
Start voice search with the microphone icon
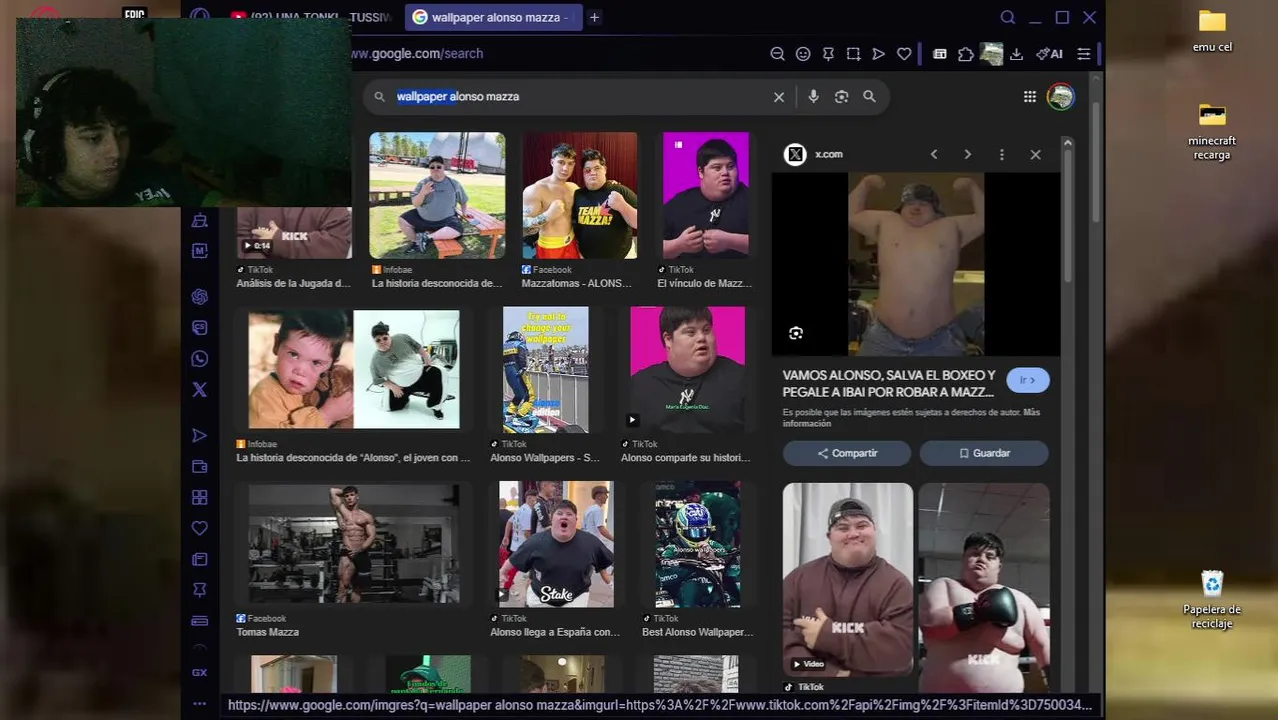click(813, 97)
